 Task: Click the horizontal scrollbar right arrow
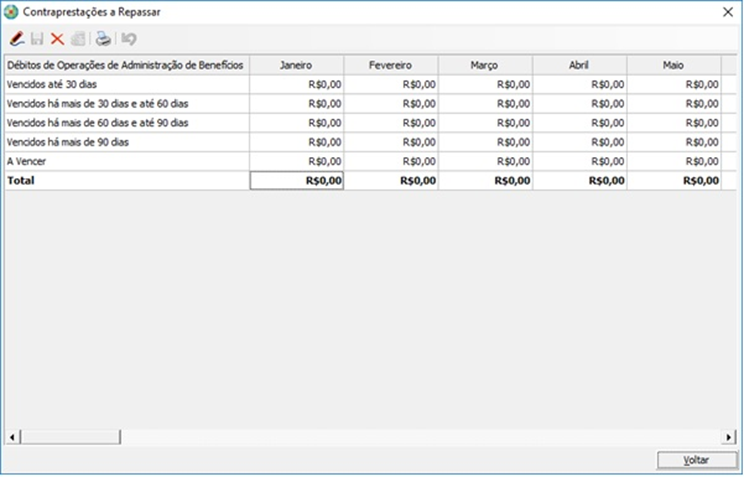tap(729, 437)
